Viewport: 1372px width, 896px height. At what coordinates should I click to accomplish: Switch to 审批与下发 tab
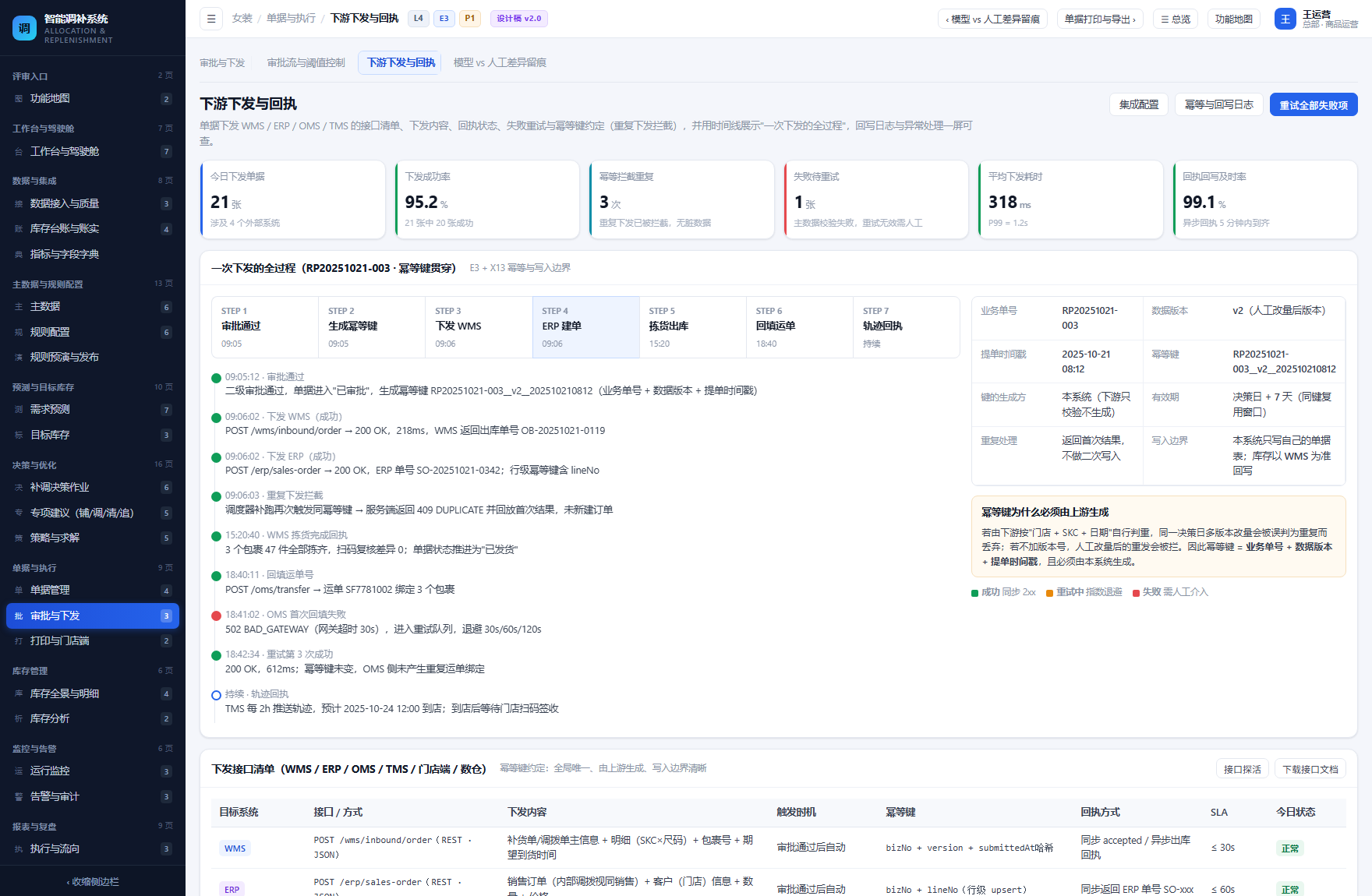tap(222, 63)
